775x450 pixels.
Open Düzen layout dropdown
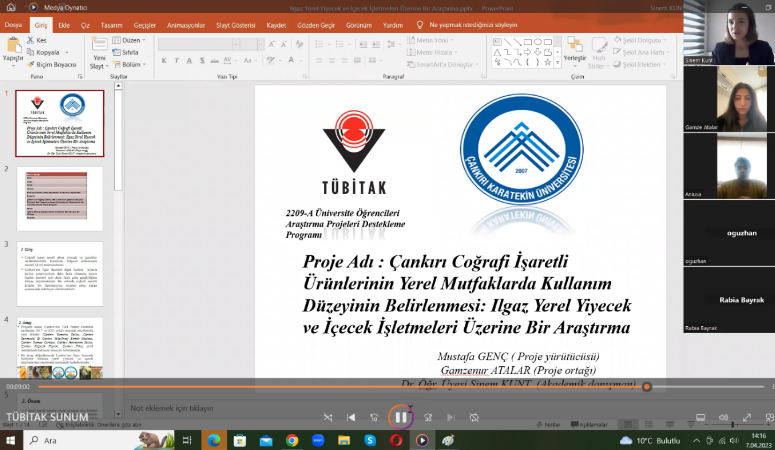point(129,40)
